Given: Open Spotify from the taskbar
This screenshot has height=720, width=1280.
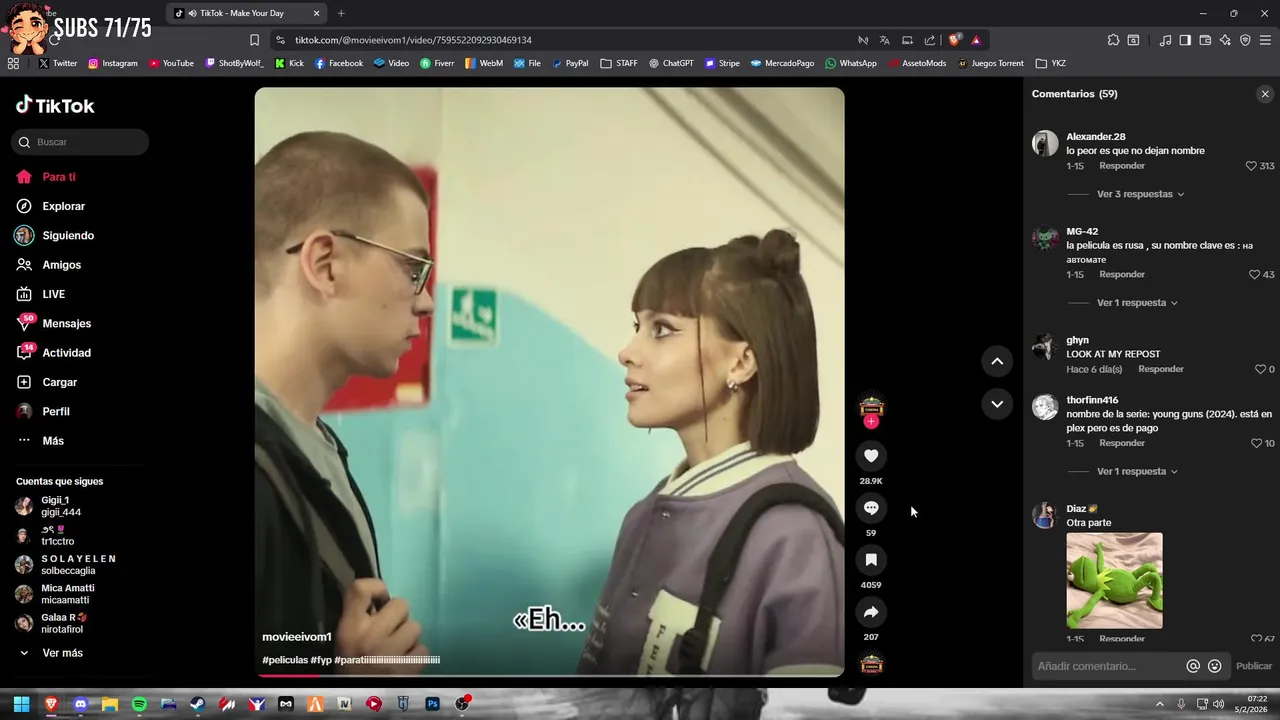Looking at the screenshot, I should pyautogui.click(x=139, y=704).
